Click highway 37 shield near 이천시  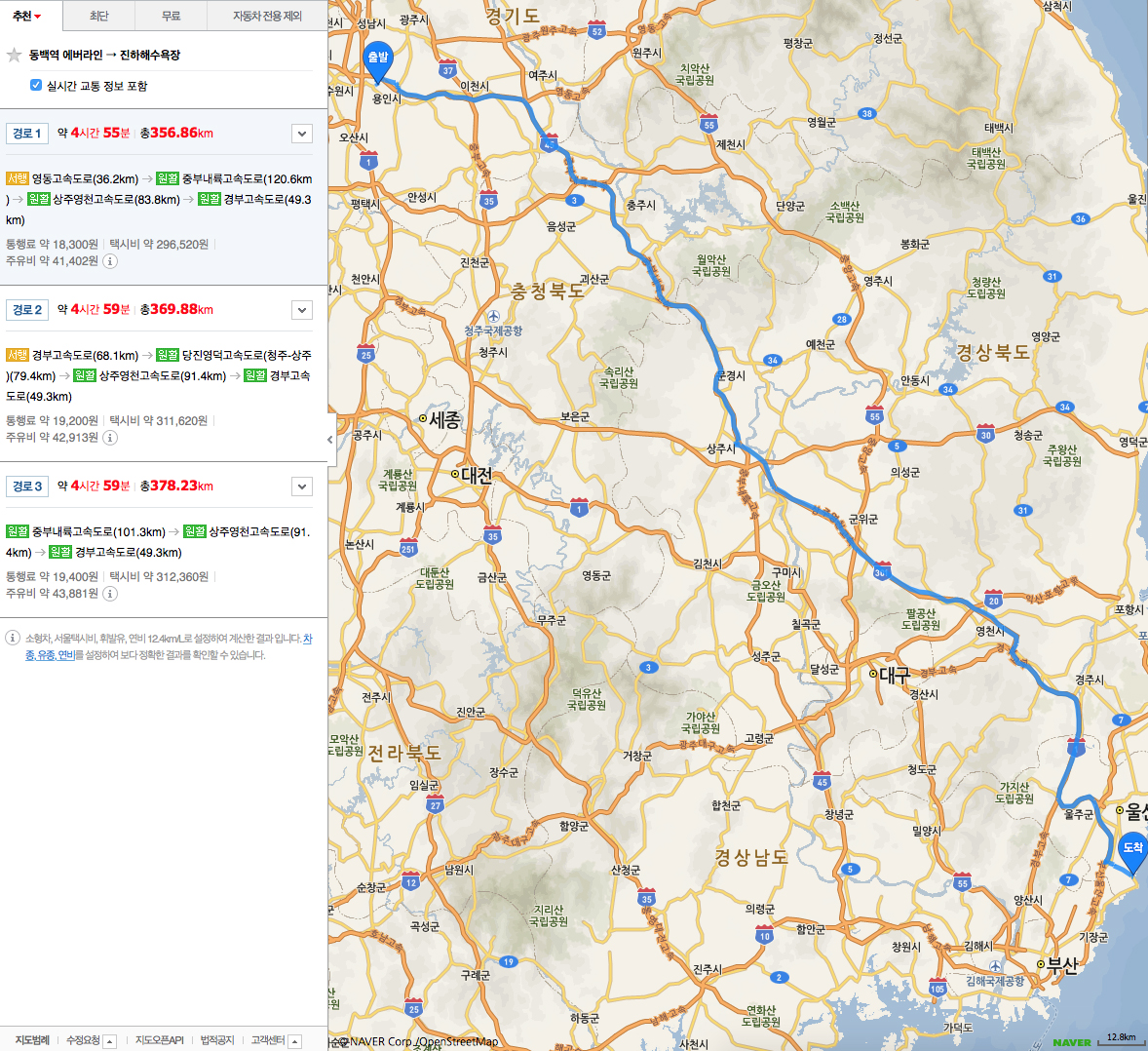coord(448,69)
